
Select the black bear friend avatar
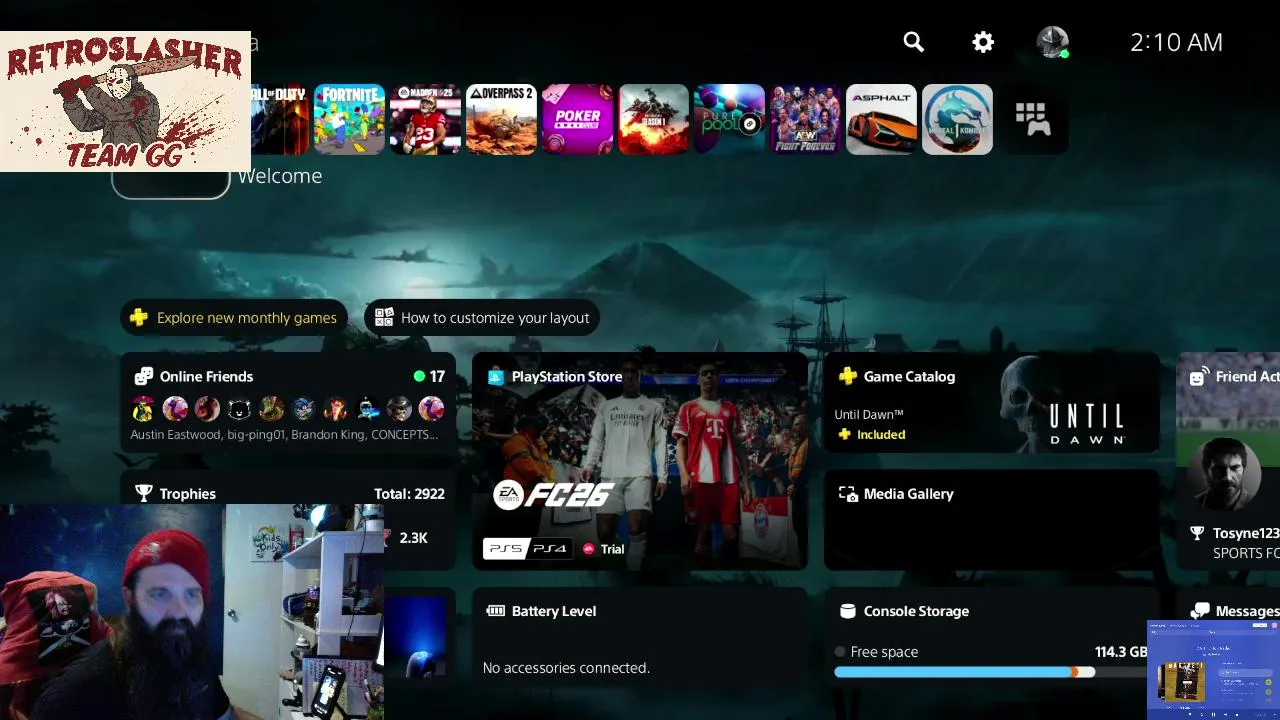tap(239, 408)
